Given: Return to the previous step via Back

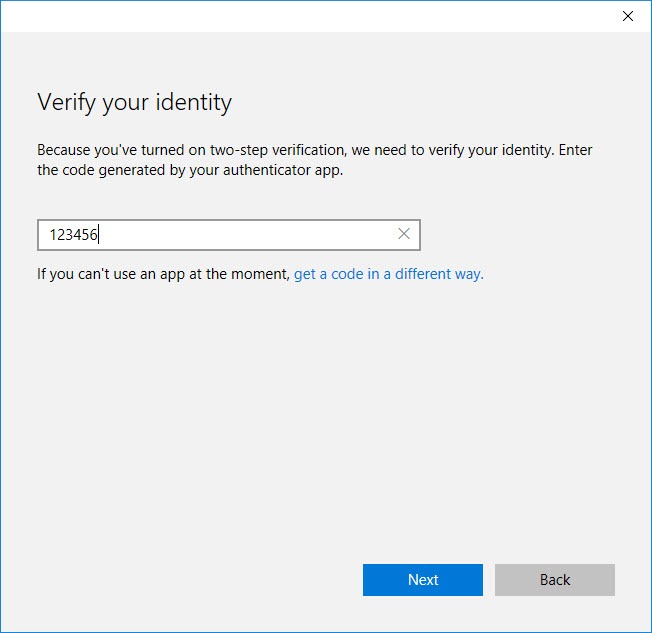Looking at the screenshot, I should 554,579.
